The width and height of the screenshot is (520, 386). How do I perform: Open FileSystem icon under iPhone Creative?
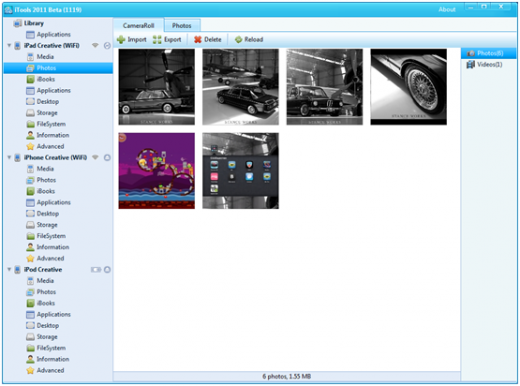pyautogui.click(x=30, y=236)
